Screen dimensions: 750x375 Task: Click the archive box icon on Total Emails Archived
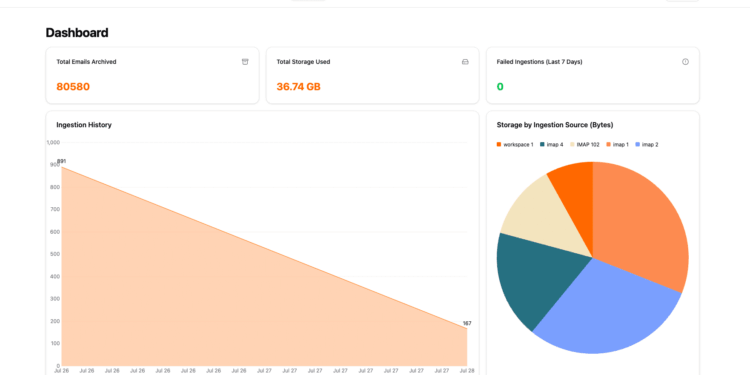[x=245, y=62]
